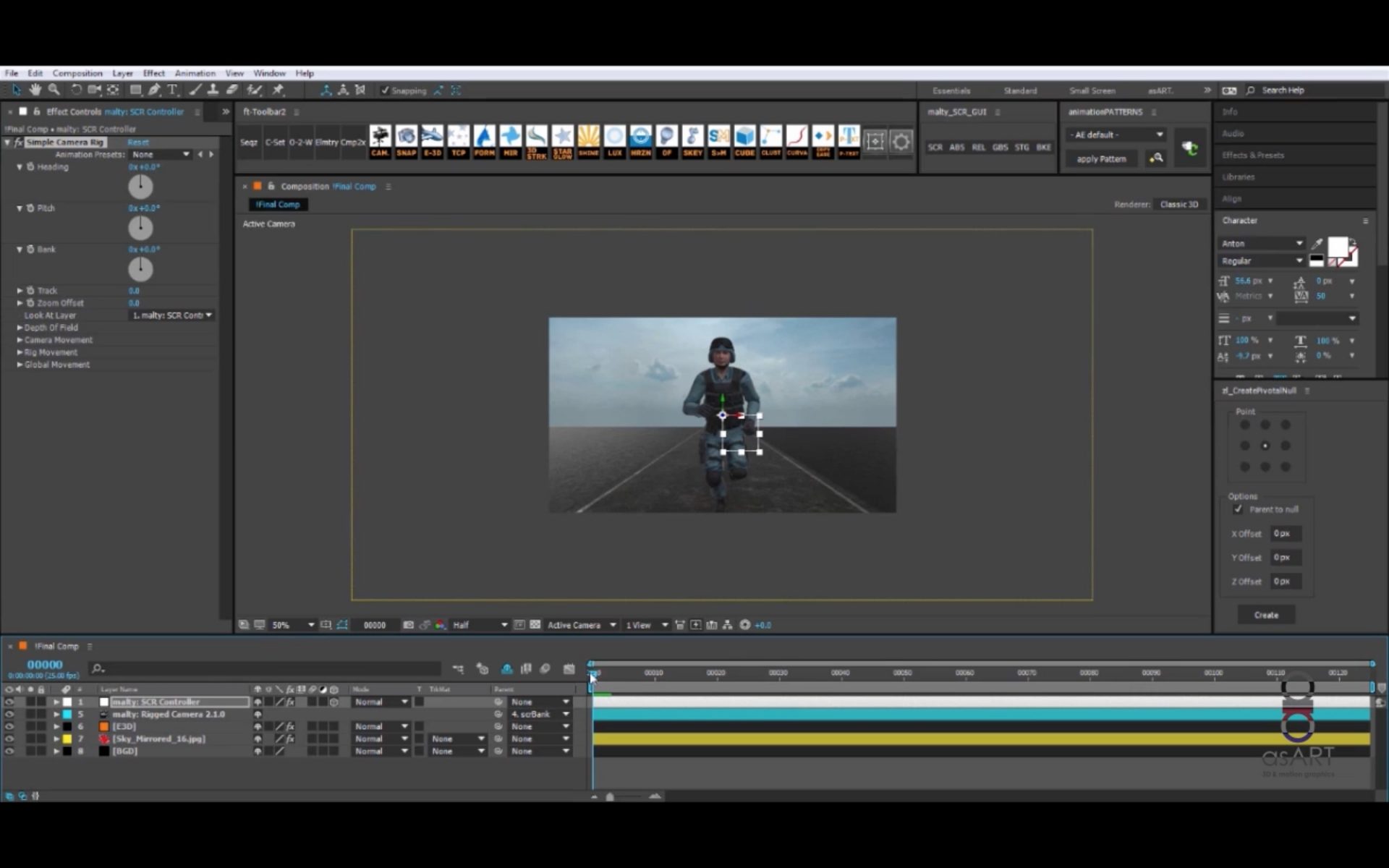Uncheck Parent to null option

click(1238, 509)
